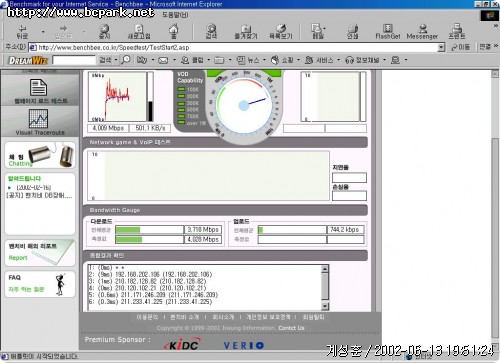Open the FAQ banner
Screen dimensions: 500x363
40,284
